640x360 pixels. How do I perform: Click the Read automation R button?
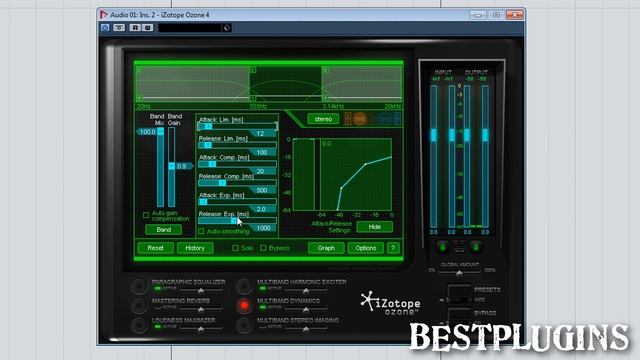135,27
